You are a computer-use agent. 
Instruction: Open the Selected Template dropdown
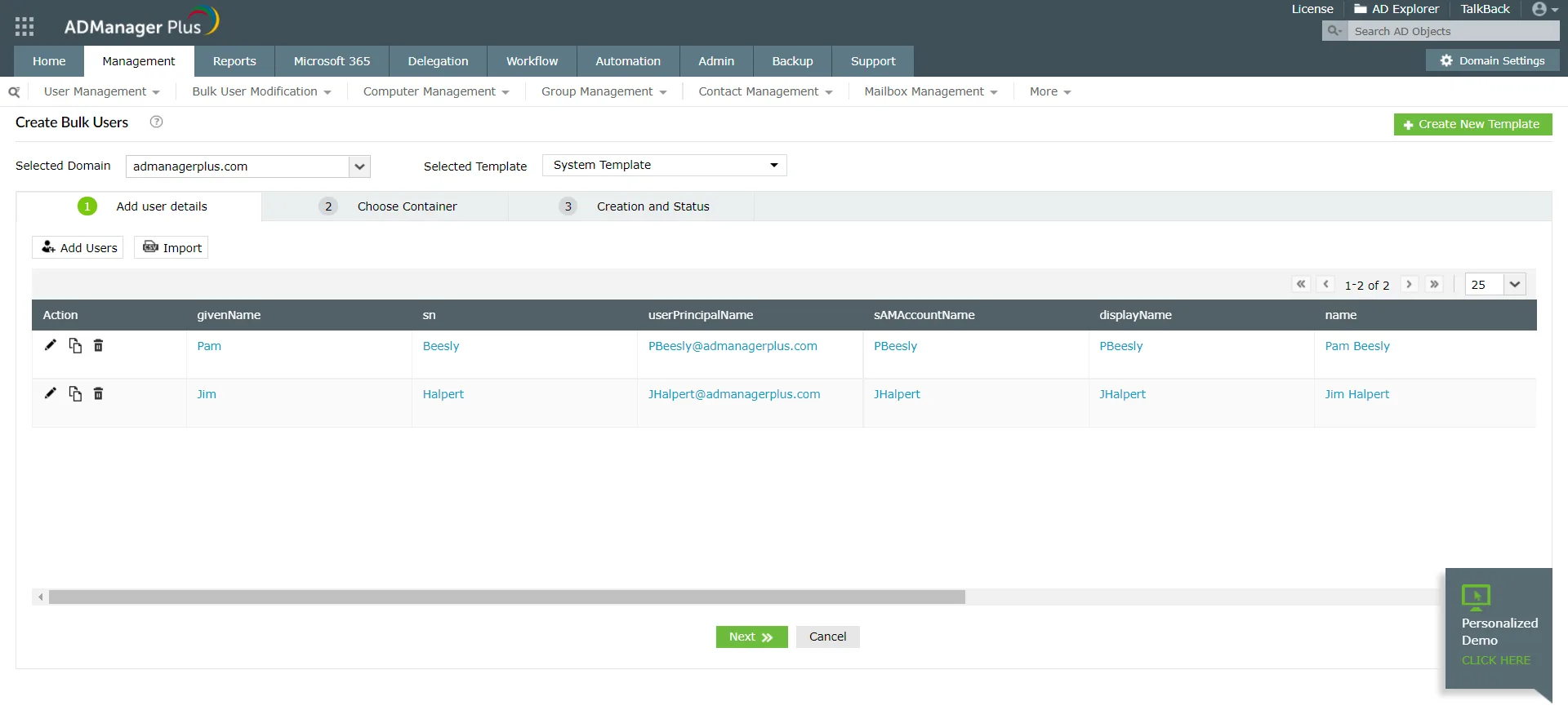point(665,165)
